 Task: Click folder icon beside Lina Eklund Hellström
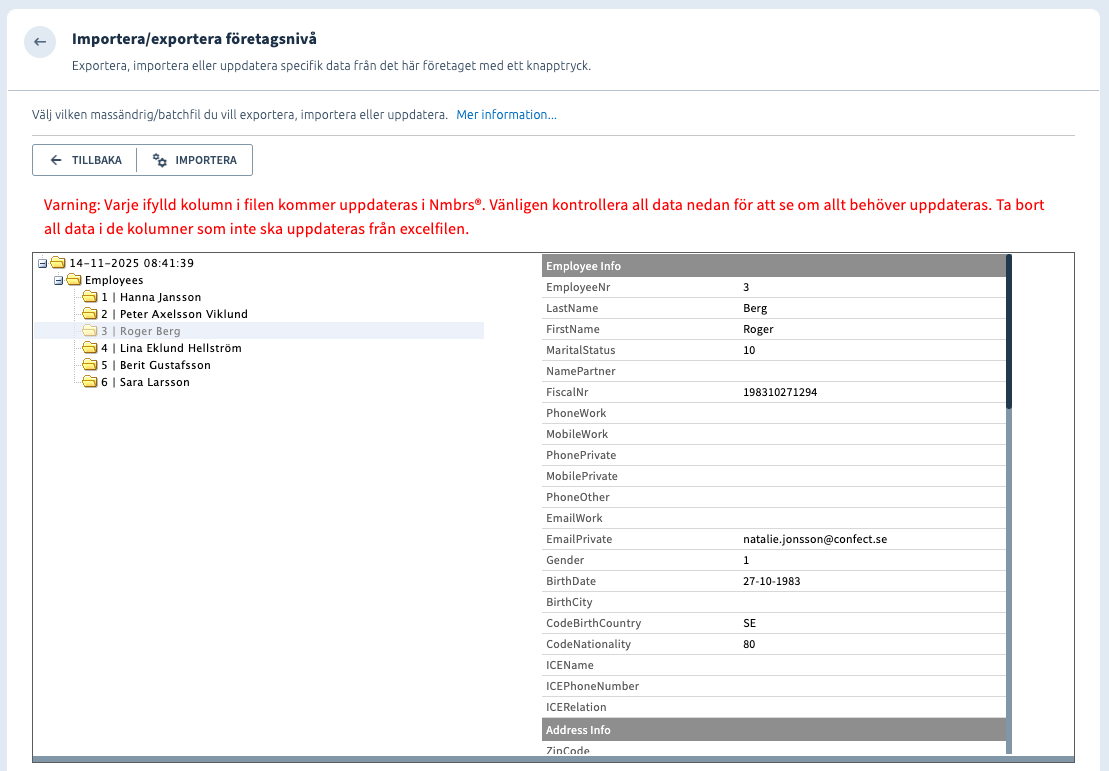(90, 348)
